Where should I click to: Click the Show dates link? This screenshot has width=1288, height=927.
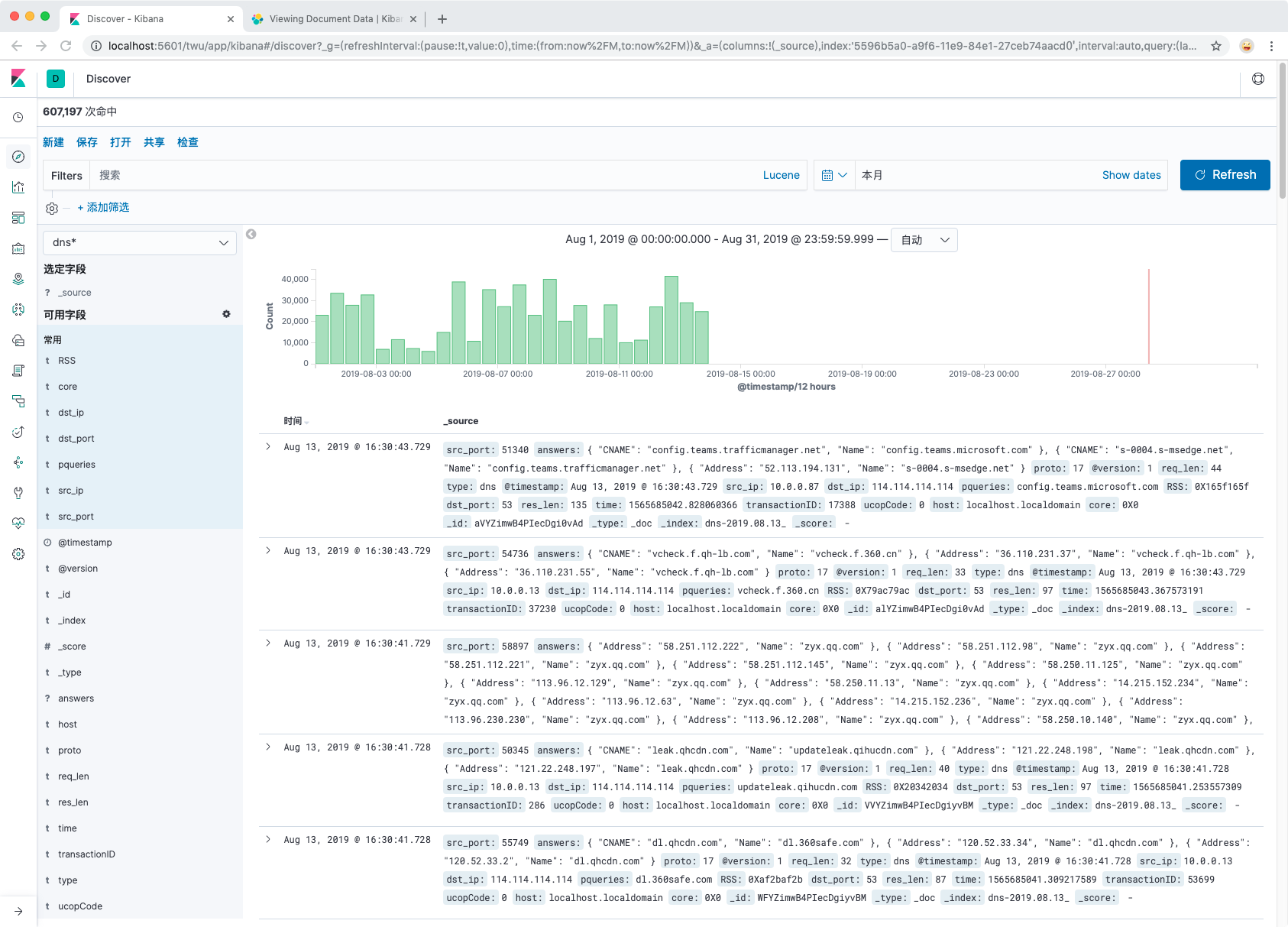1131,175
